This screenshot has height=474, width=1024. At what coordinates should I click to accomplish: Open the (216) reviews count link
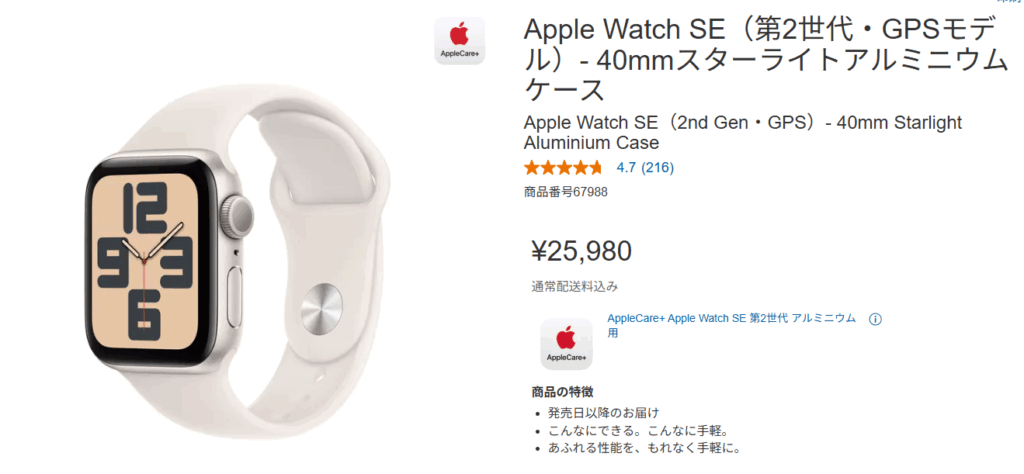[658, 168]
